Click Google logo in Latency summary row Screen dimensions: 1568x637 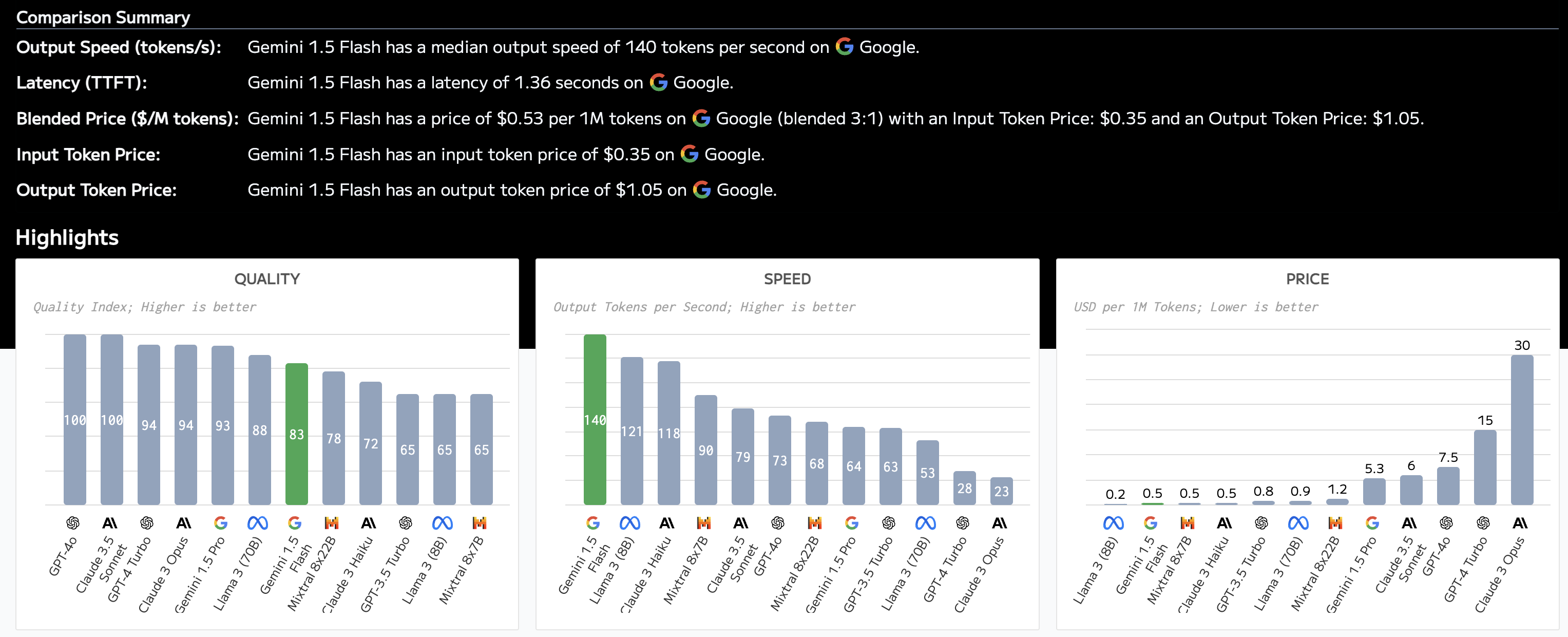[658, 82]
